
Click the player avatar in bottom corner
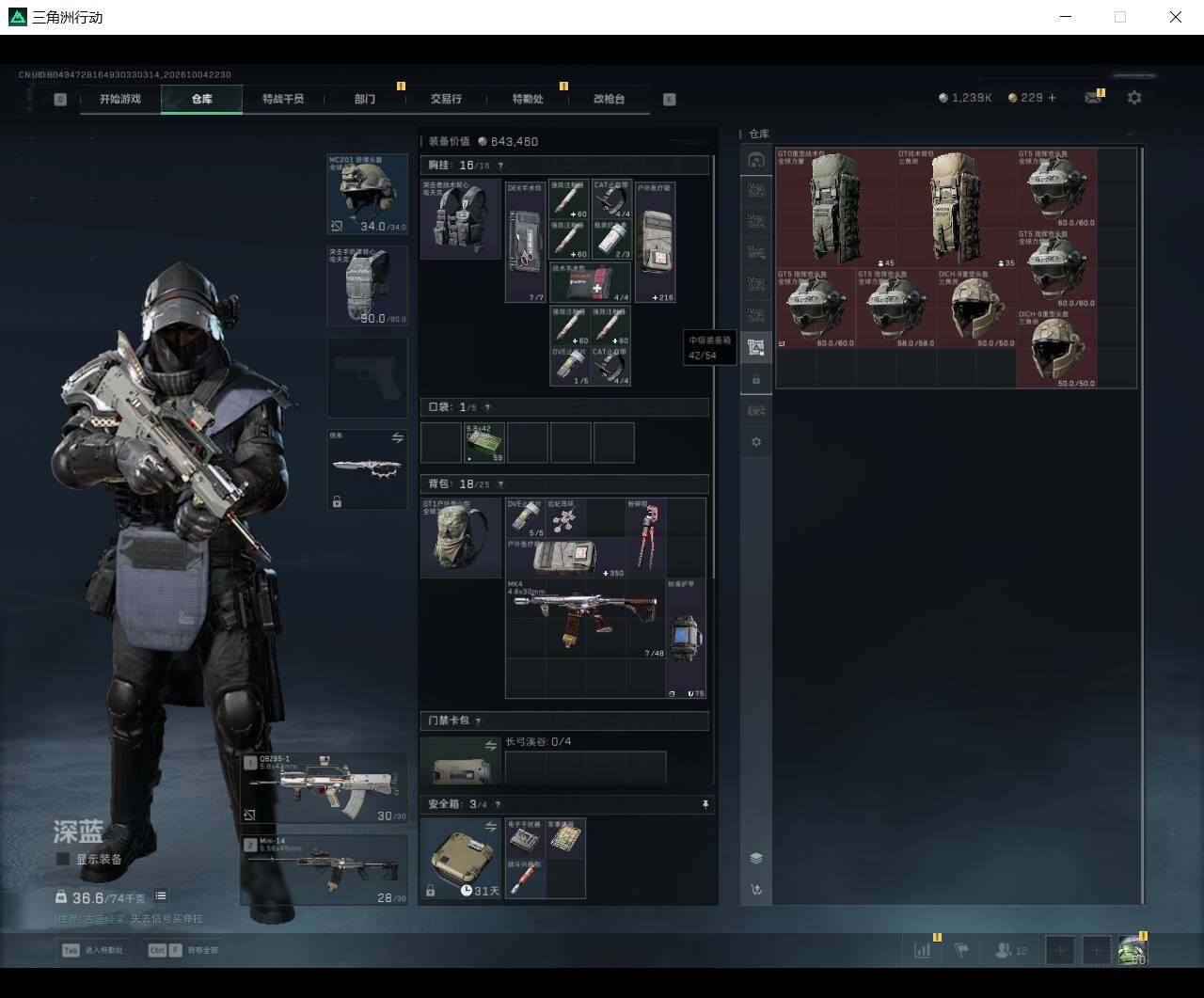tap(1133, 951)
